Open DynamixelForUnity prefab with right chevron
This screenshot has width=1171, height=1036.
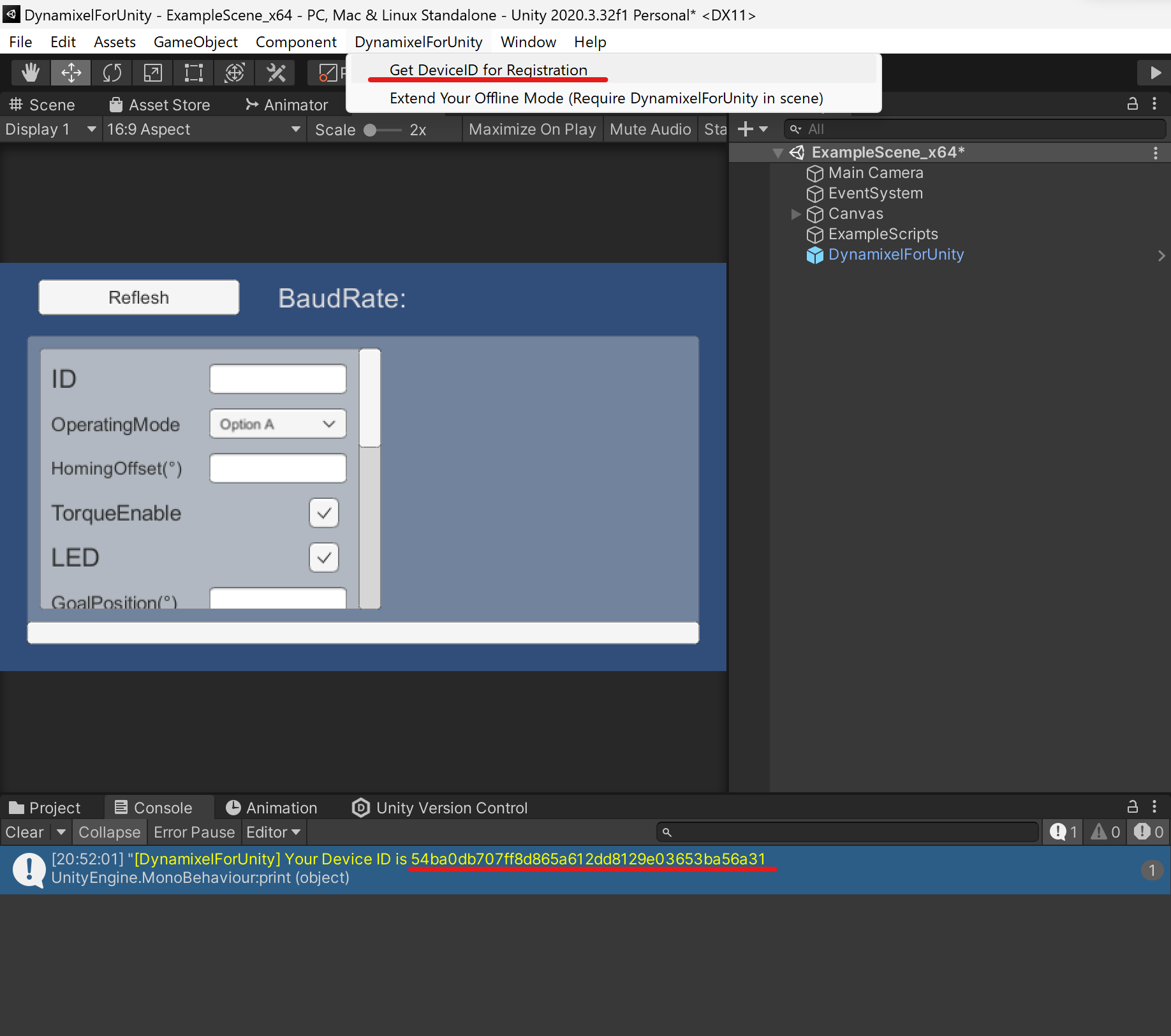tap(1161, 256)
